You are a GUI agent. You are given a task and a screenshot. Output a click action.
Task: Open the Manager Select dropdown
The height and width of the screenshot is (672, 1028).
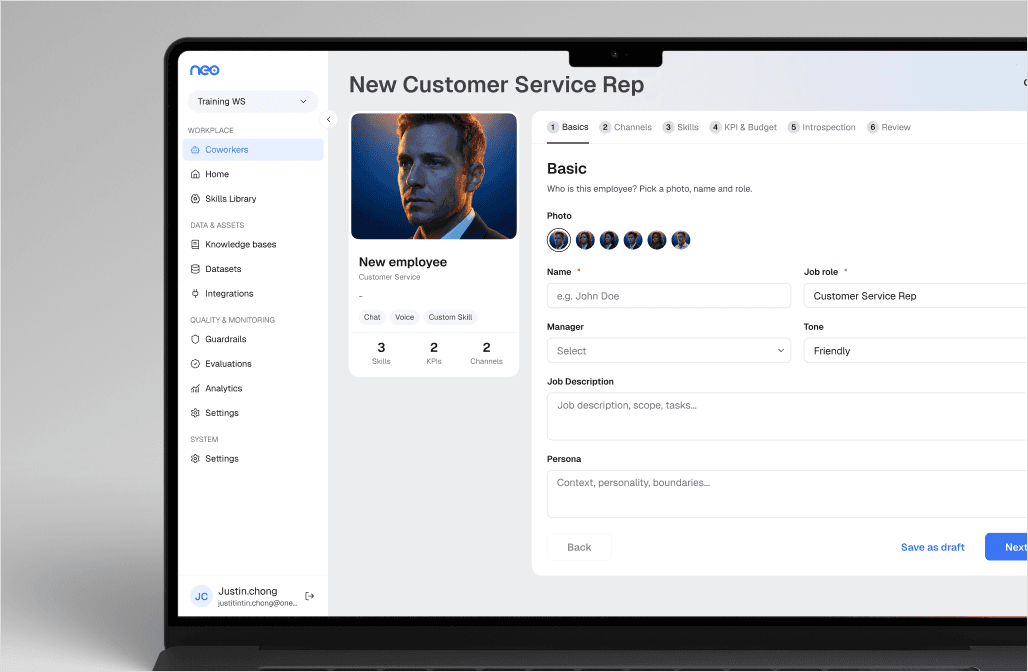669,351
